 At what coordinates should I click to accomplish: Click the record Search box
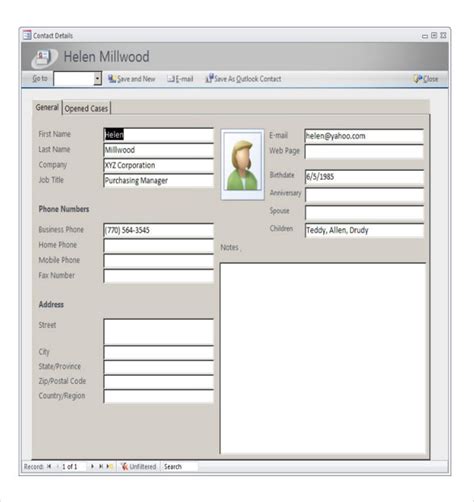click(179, 467)
